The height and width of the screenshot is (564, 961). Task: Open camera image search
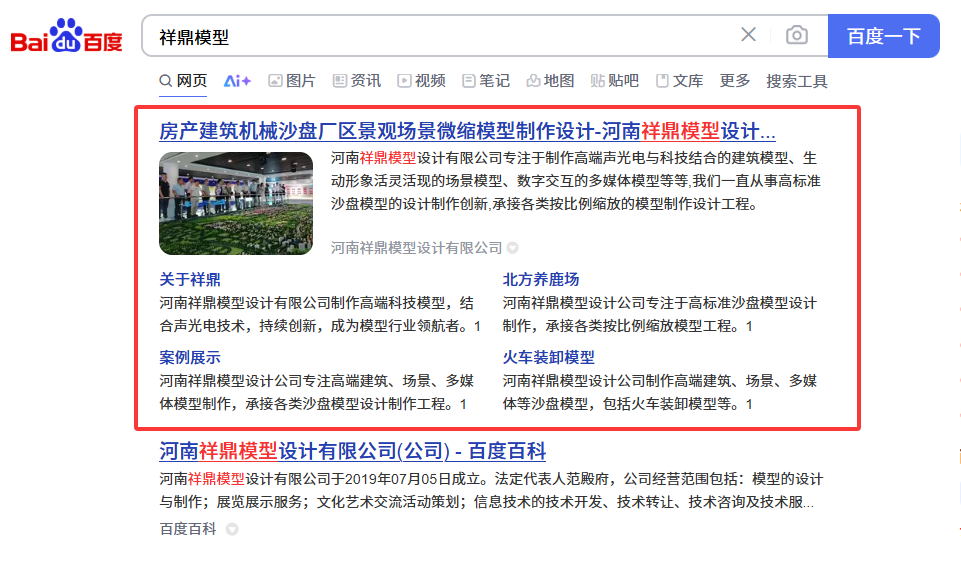[796, 35]
